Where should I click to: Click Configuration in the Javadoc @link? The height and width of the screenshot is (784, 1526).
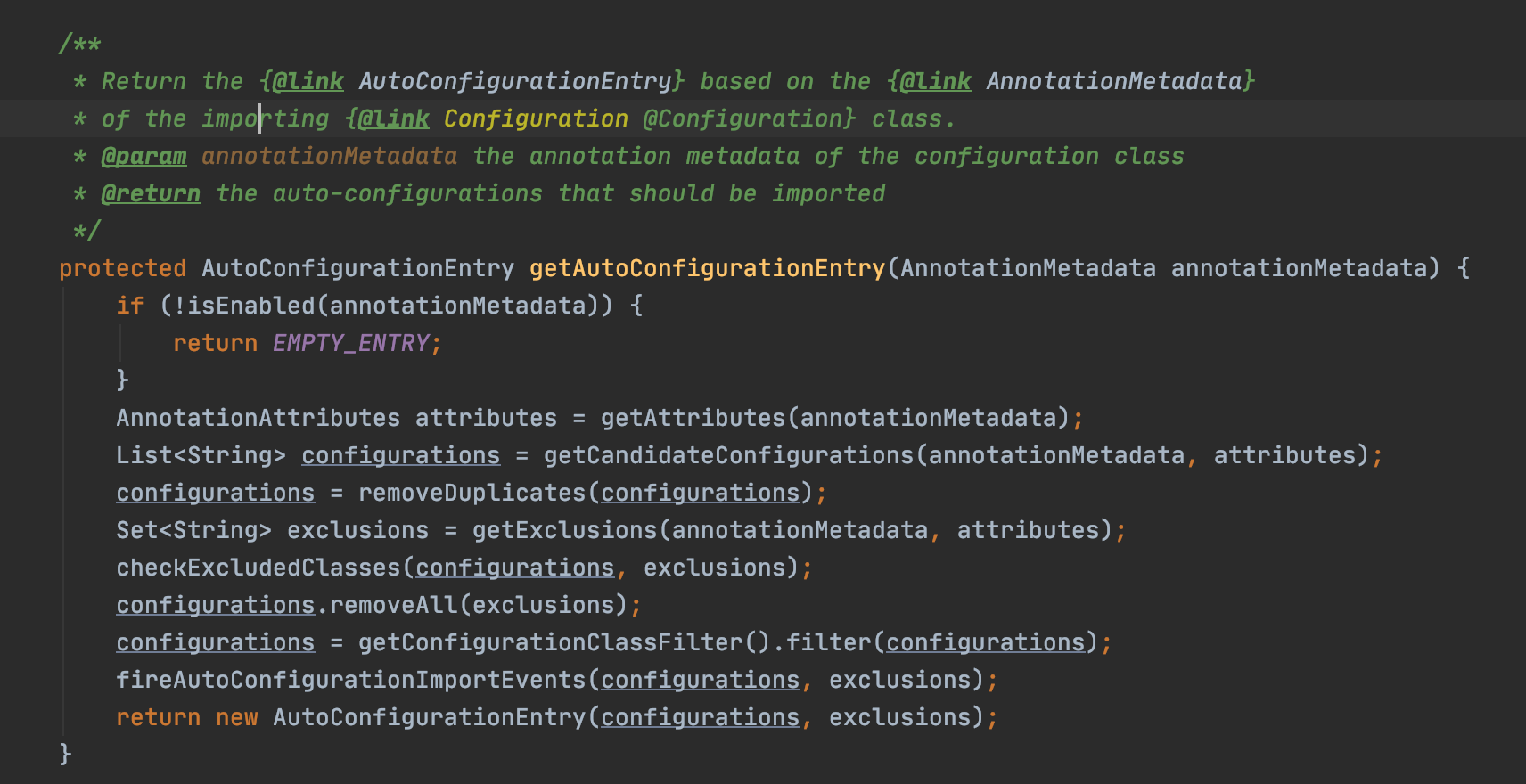click(536, 118)
